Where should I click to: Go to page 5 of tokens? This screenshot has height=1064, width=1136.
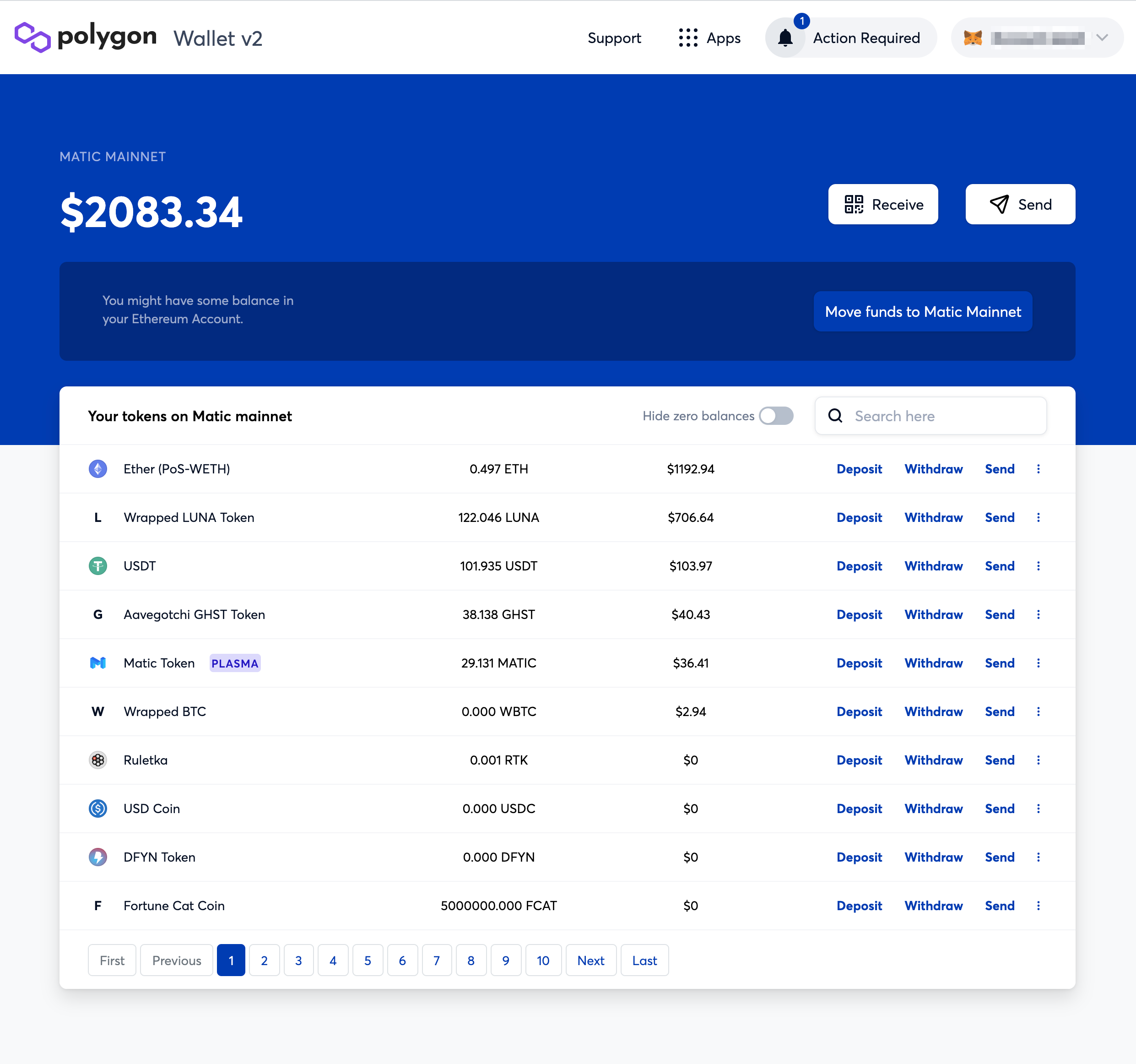(x=368, y=961)
